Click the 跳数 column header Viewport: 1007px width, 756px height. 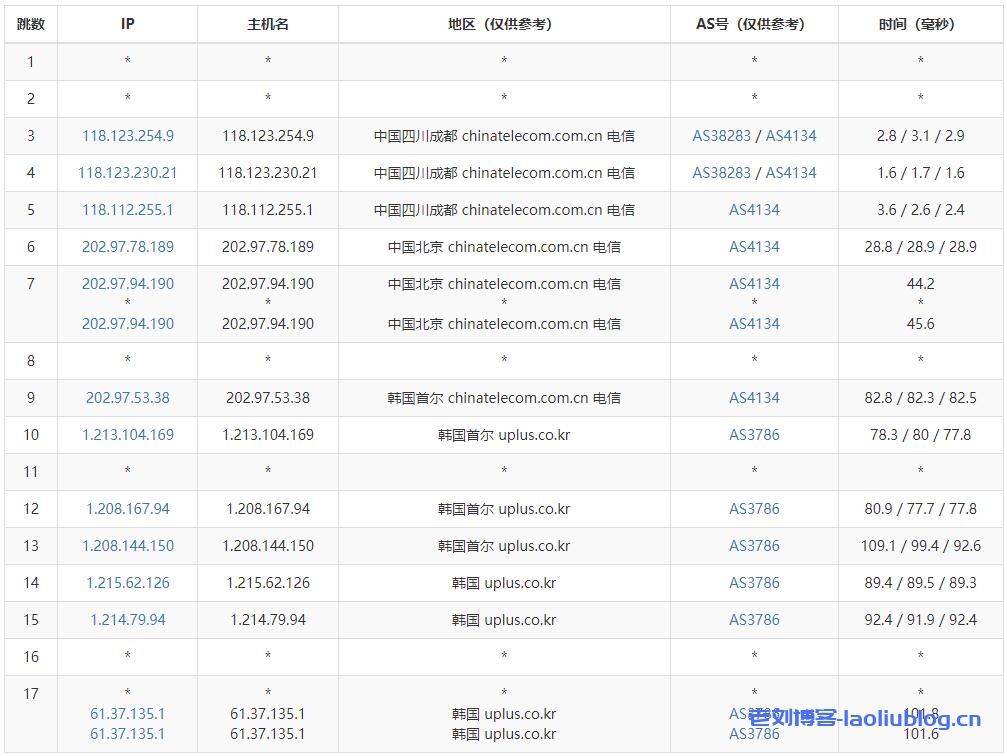pos(31,24)
